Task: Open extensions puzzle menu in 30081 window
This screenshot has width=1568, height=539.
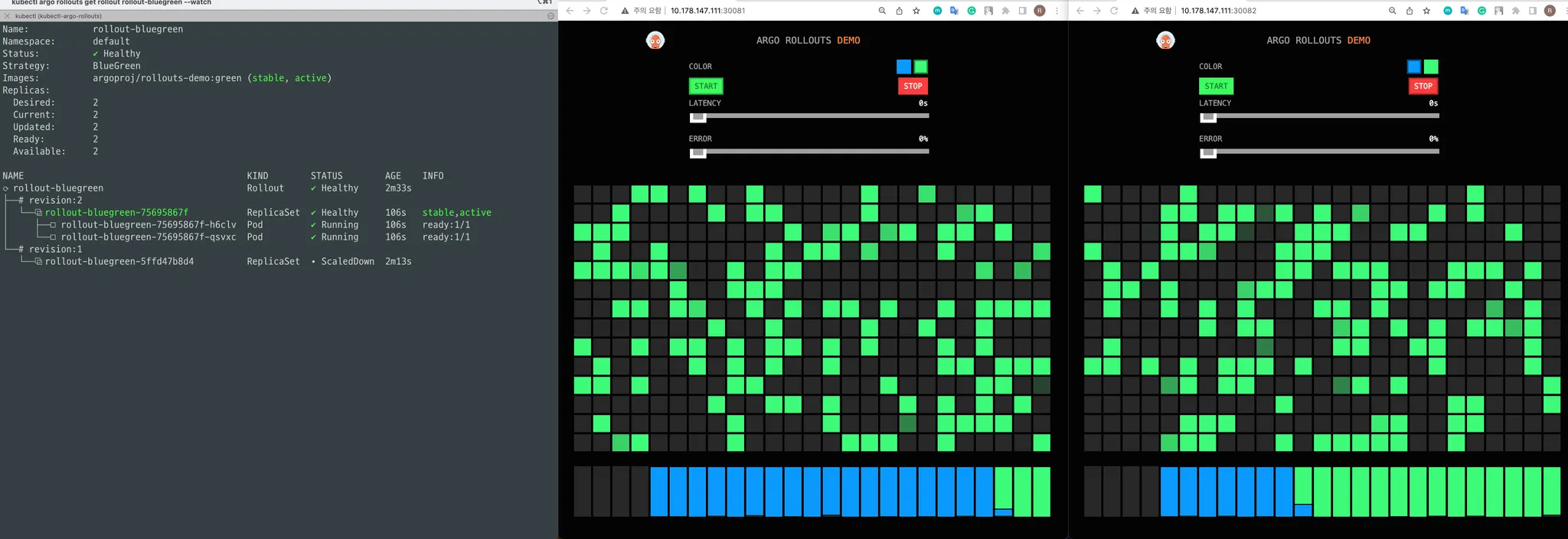Action: [1005, 11]
